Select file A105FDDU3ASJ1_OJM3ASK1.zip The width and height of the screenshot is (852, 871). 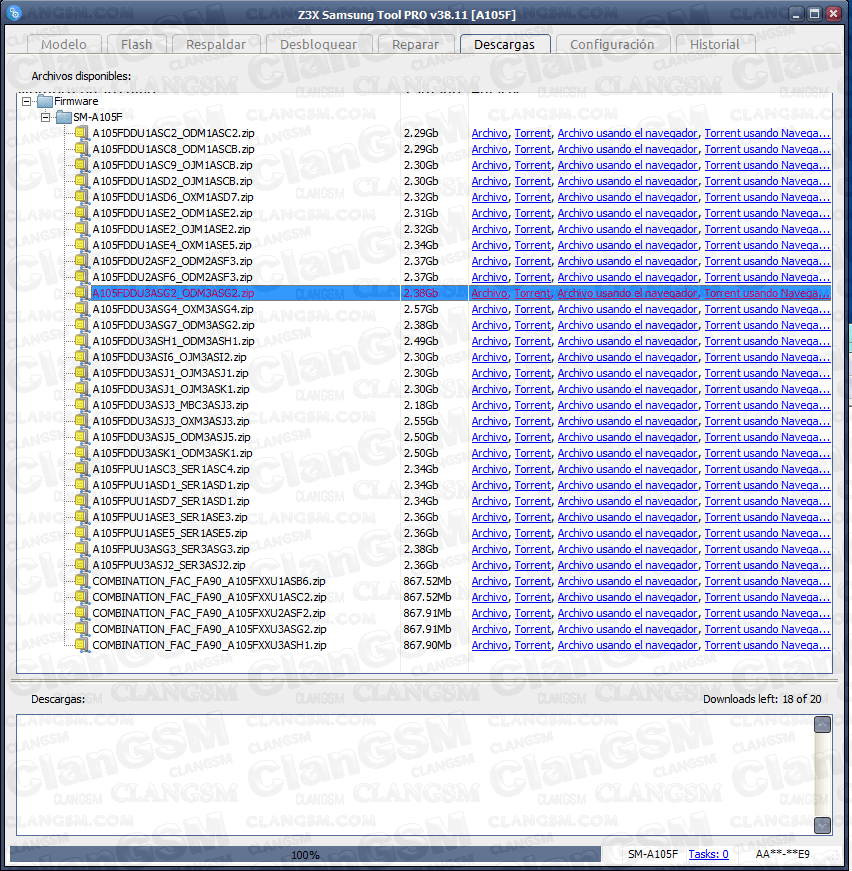coord(171,389)
